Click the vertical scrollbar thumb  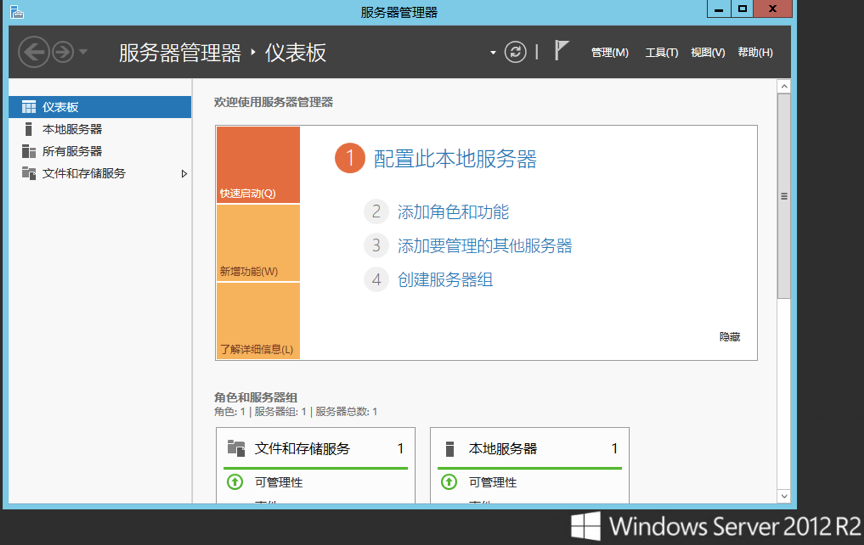coord(784,196)
